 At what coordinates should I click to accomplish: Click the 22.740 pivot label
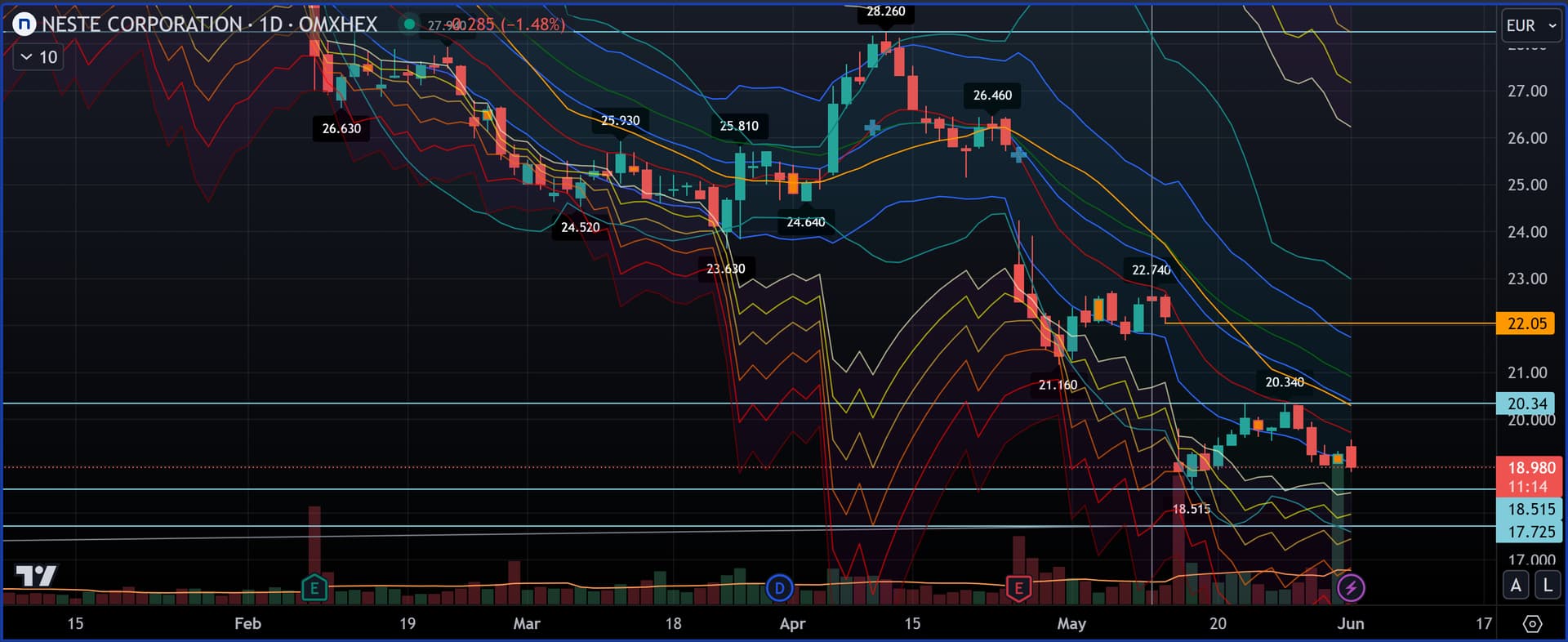(x=1151, y=270)
